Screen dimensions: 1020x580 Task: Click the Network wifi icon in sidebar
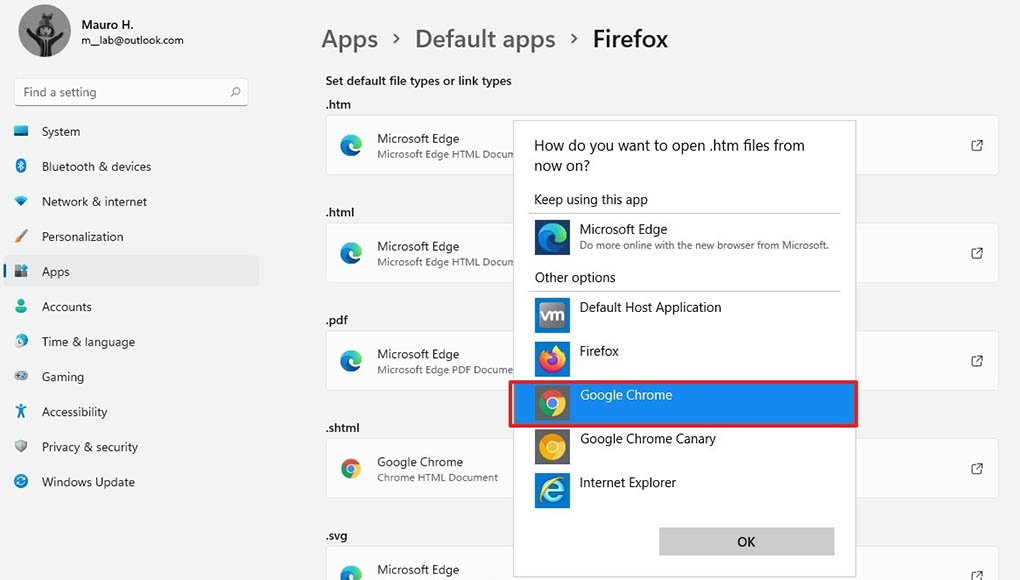[x=21, y=201]
